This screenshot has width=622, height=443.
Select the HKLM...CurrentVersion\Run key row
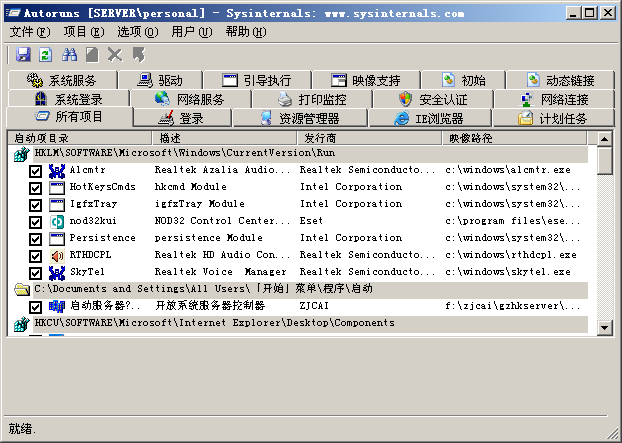point(311,154)
